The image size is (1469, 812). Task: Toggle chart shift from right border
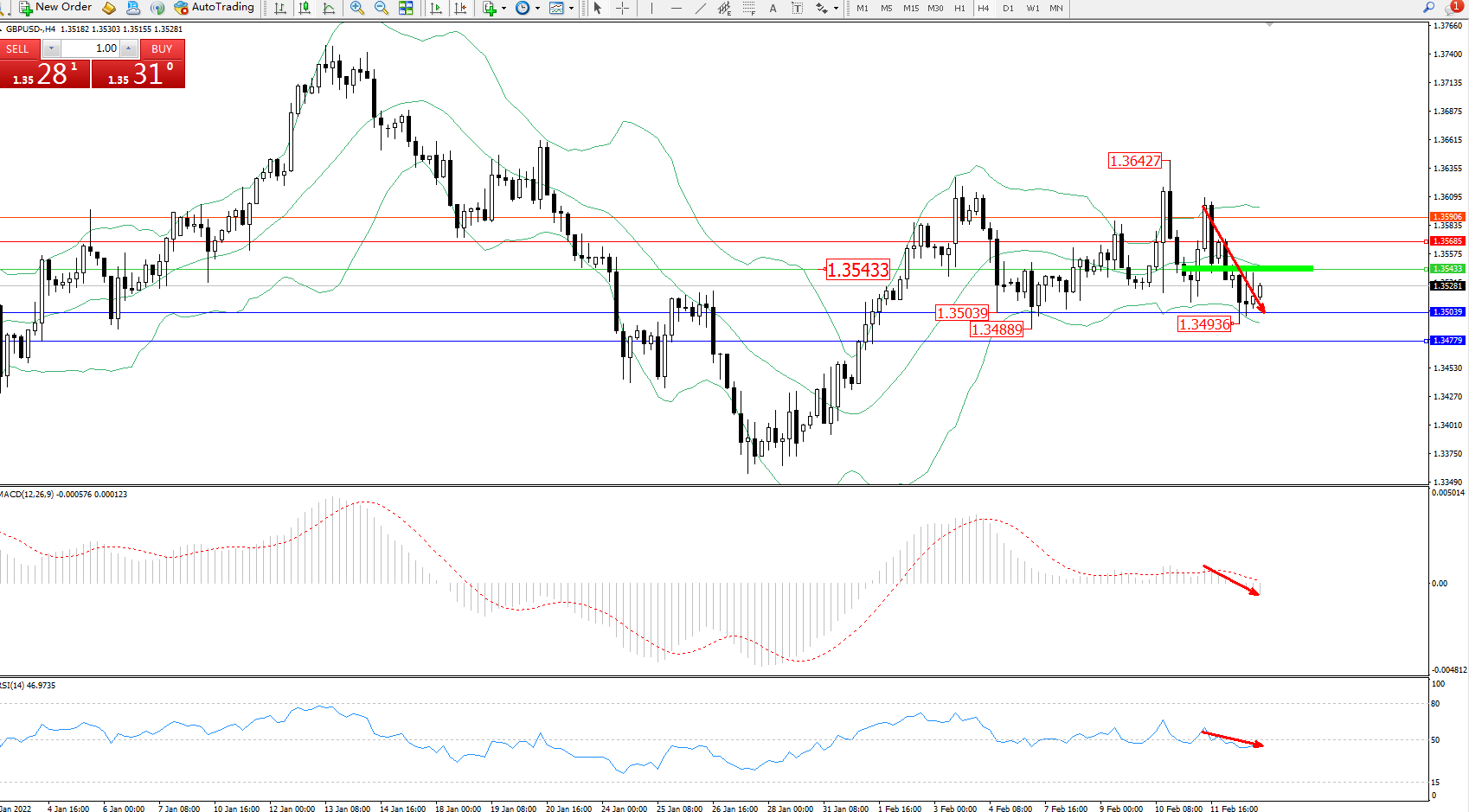pyautogui.click(x=460, y=8)
